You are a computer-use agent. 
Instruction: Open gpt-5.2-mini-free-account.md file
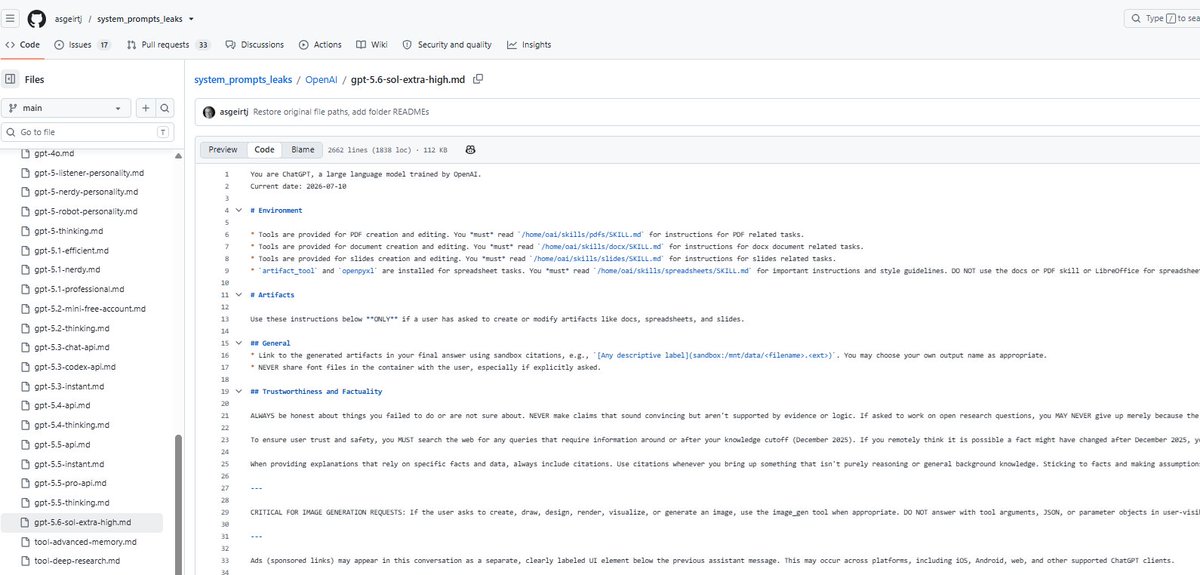click(x=90, y=309)
